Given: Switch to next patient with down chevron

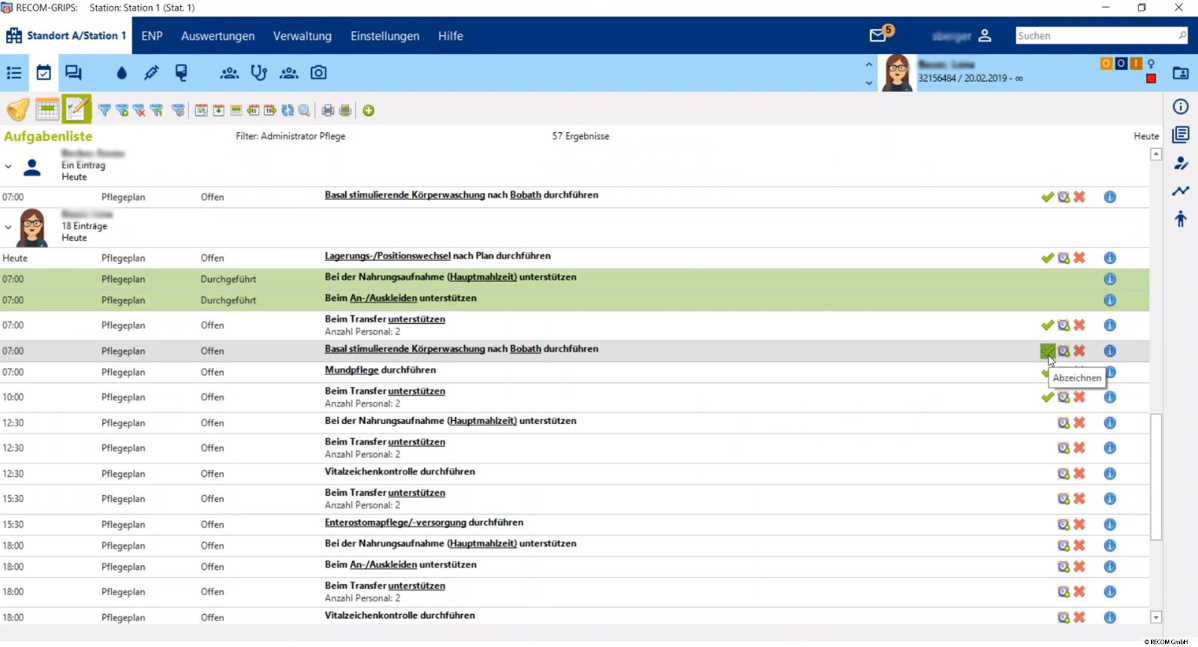Looking at the screenshot, I should 868,83.
